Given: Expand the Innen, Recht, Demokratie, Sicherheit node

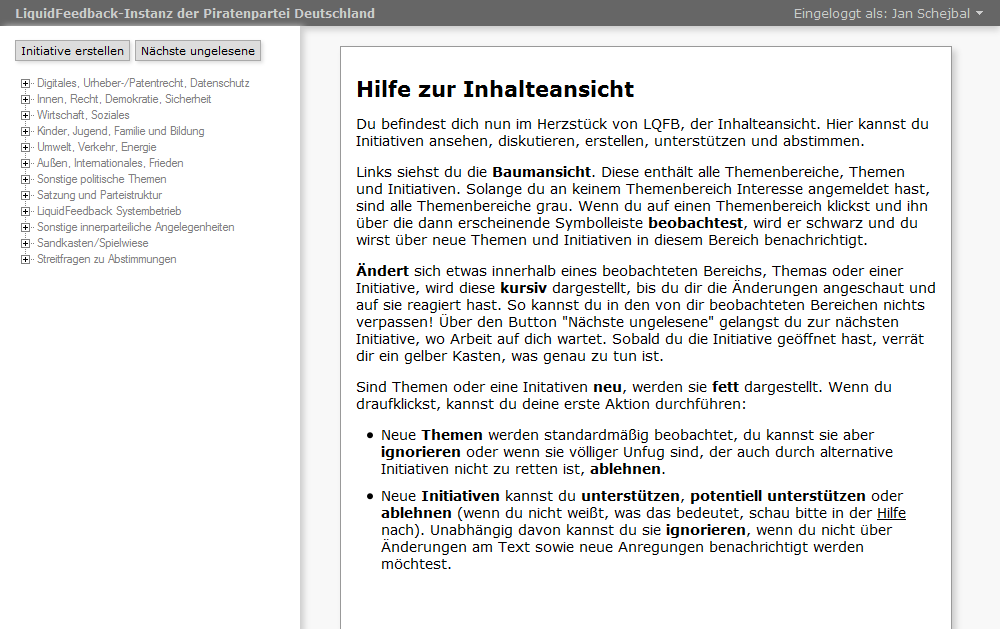Looking at the screenshot, I should 25,99.
